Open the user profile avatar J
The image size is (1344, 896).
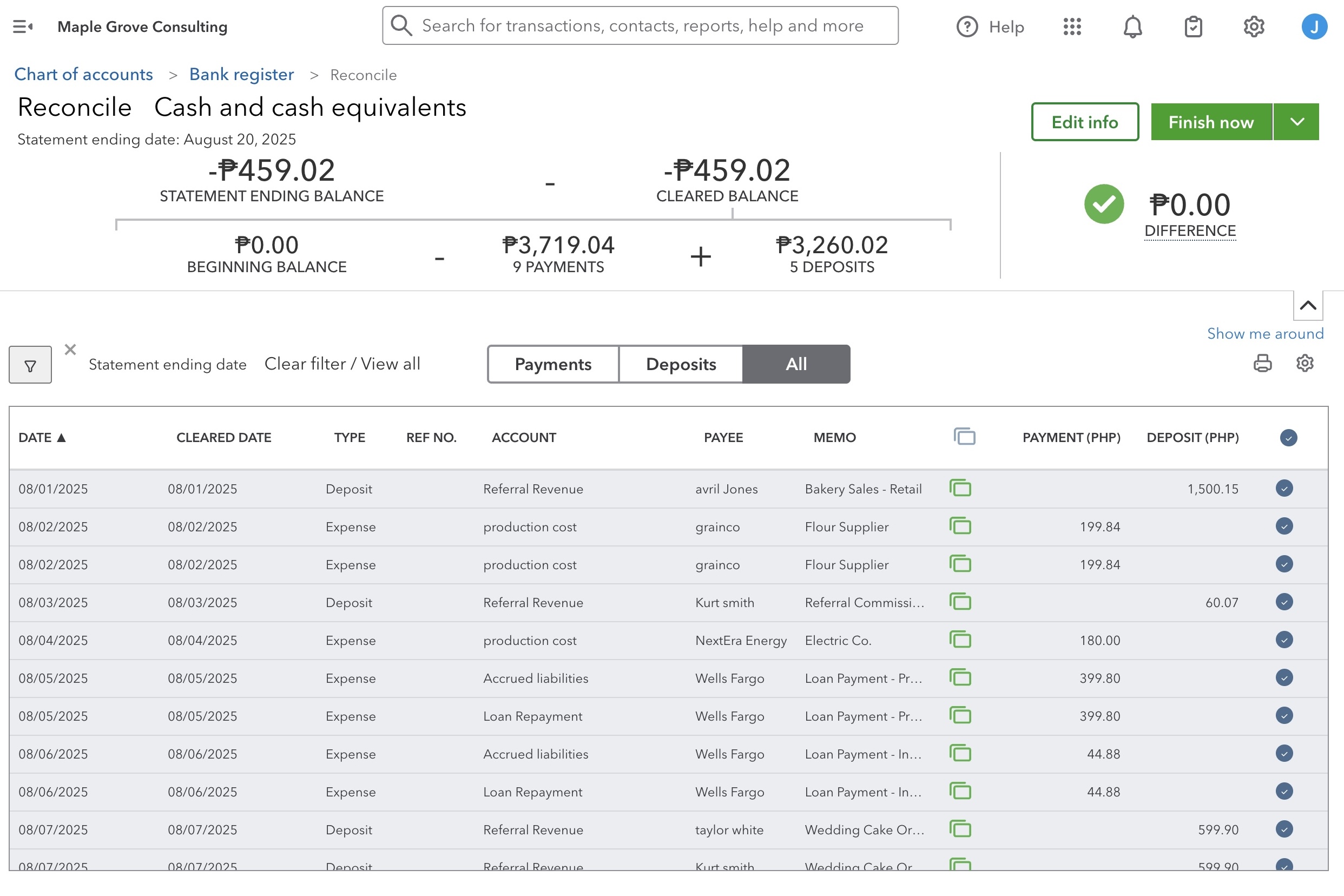point(1314,27)
